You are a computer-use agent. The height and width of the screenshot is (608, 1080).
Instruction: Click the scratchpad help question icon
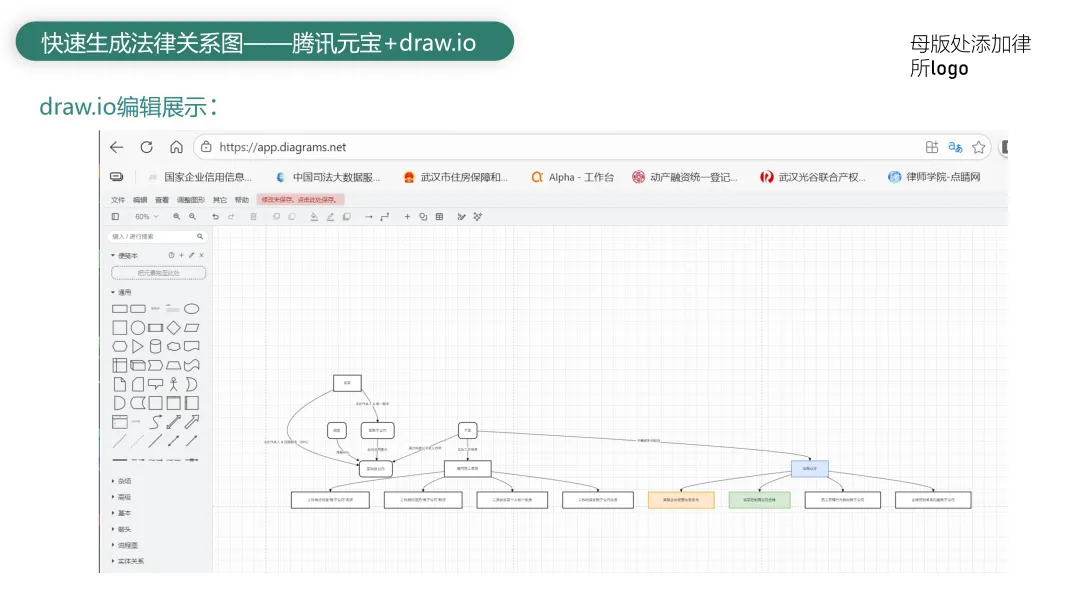(x=172, y=255)
